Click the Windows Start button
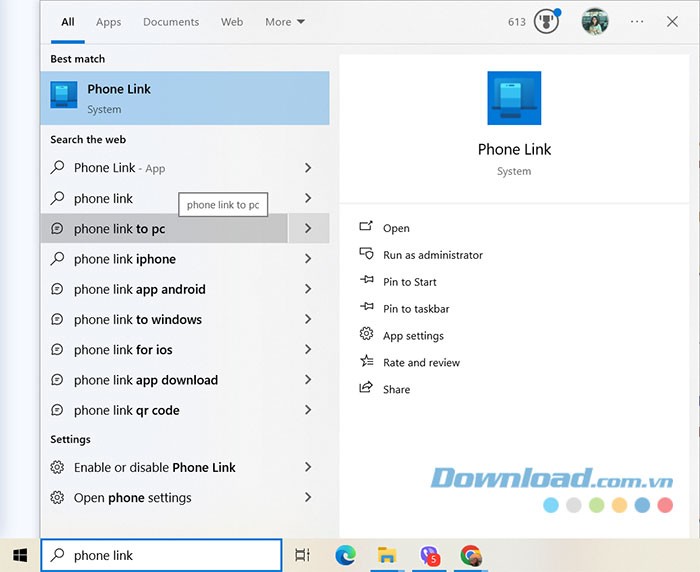The image size is (700, 572). coord(20,555)
